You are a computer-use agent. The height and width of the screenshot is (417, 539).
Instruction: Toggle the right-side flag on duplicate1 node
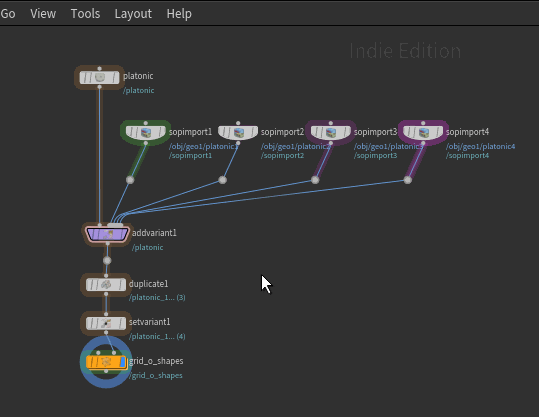pos(122,285)
